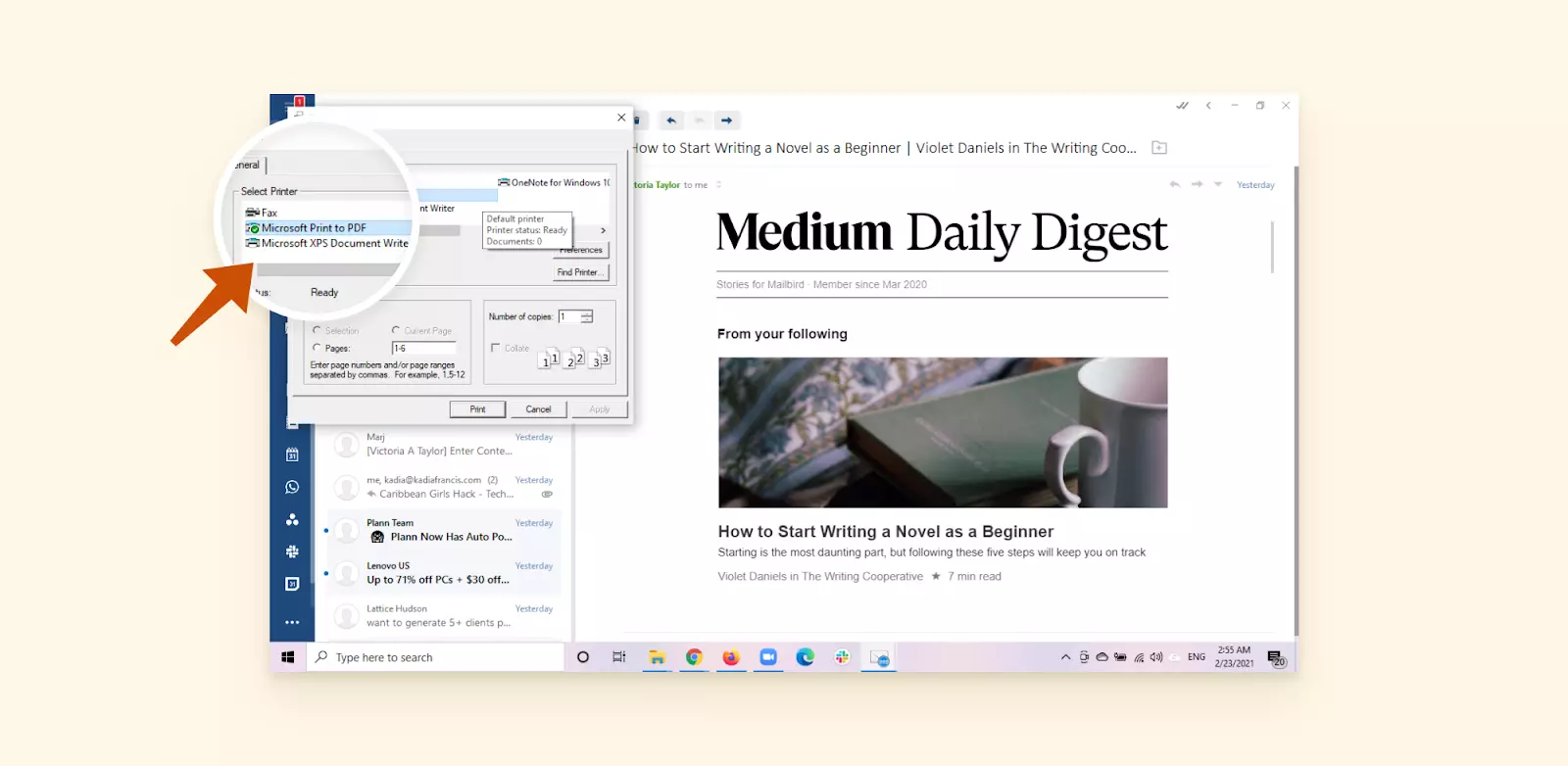Select the Selection radio button
This screenshot has width=1568, height=766.
(x=317, y=330)
